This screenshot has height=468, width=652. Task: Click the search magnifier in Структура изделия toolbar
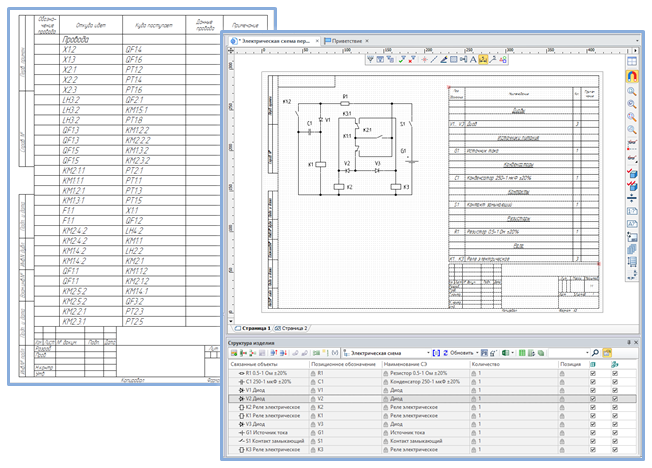[594, 353]
